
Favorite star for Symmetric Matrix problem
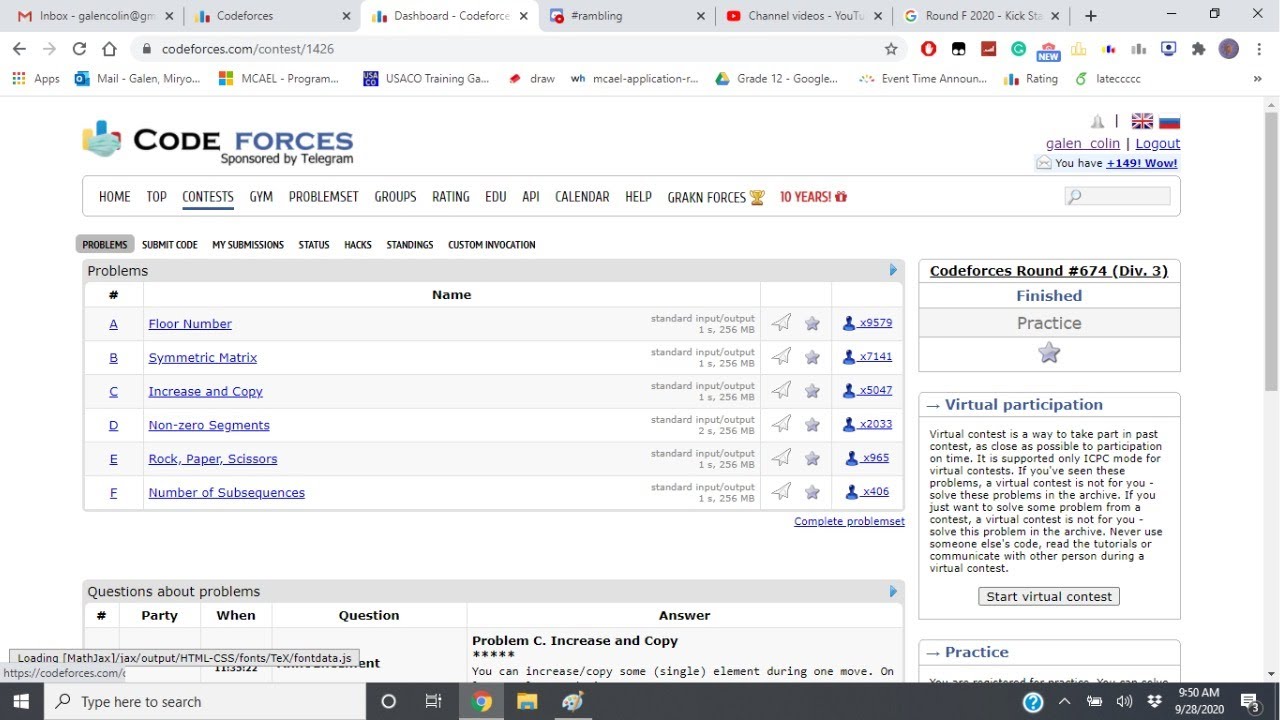click(x=812, y=357)
